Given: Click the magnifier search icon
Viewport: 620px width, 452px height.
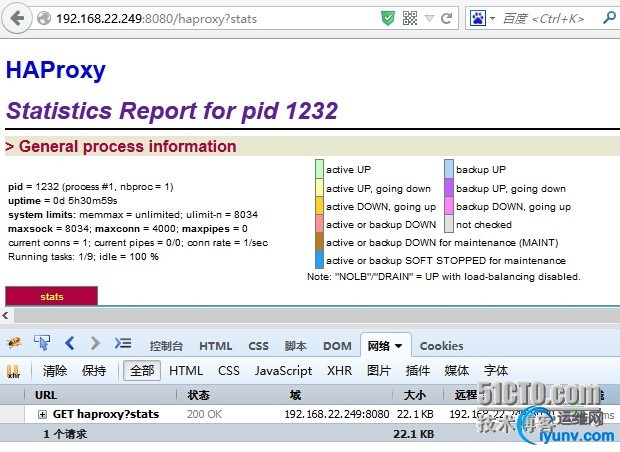Looking at the screenshot, I should [x=610, y=17].
